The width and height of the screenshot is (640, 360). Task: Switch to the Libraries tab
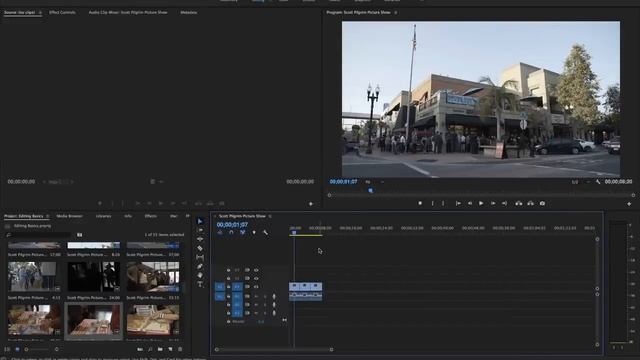click(103, 216)
